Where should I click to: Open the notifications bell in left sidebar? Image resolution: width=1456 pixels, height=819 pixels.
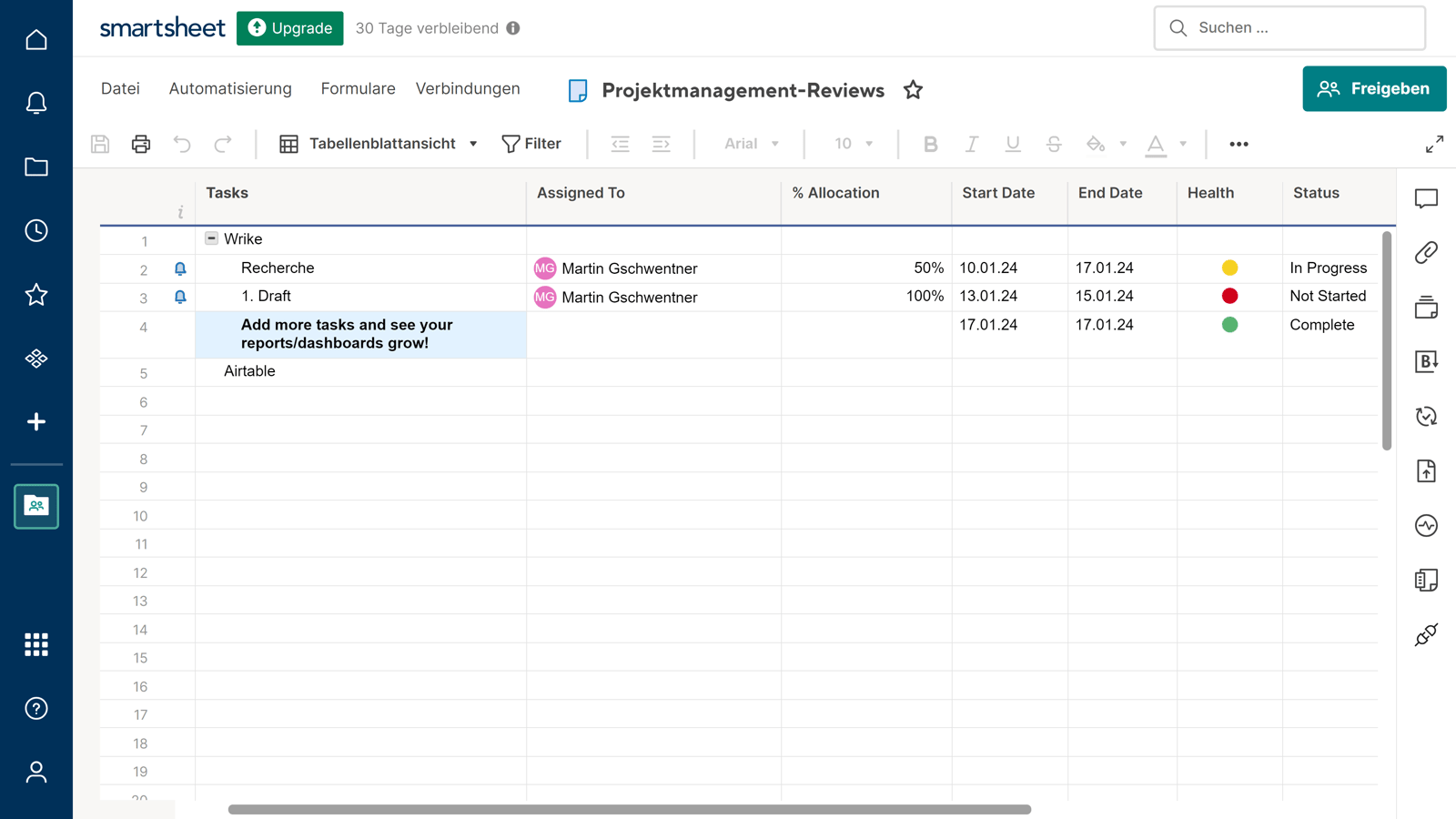pos(35,103)
